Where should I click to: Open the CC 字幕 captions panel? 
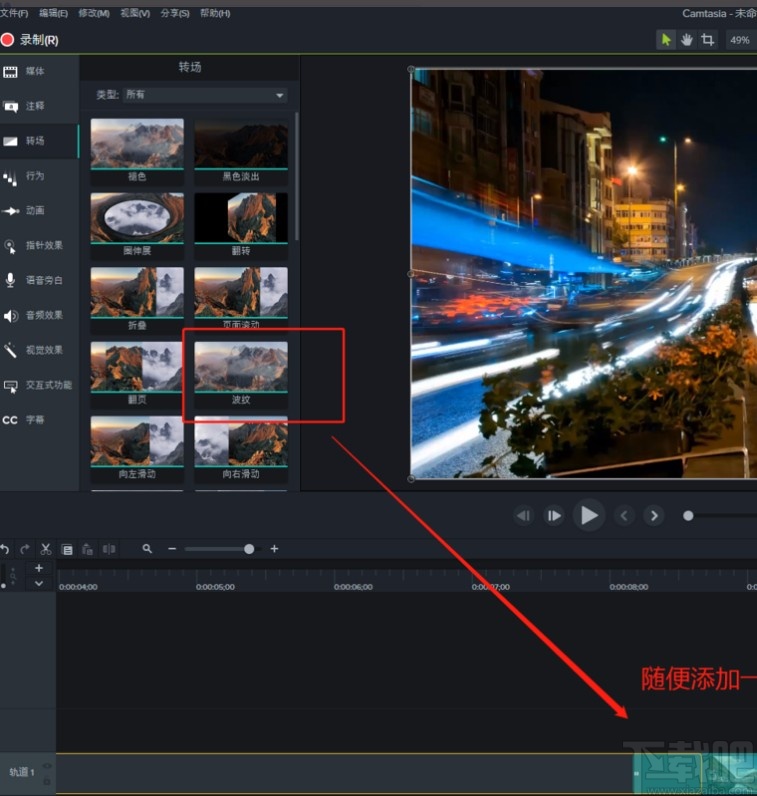tap(39, 420)
